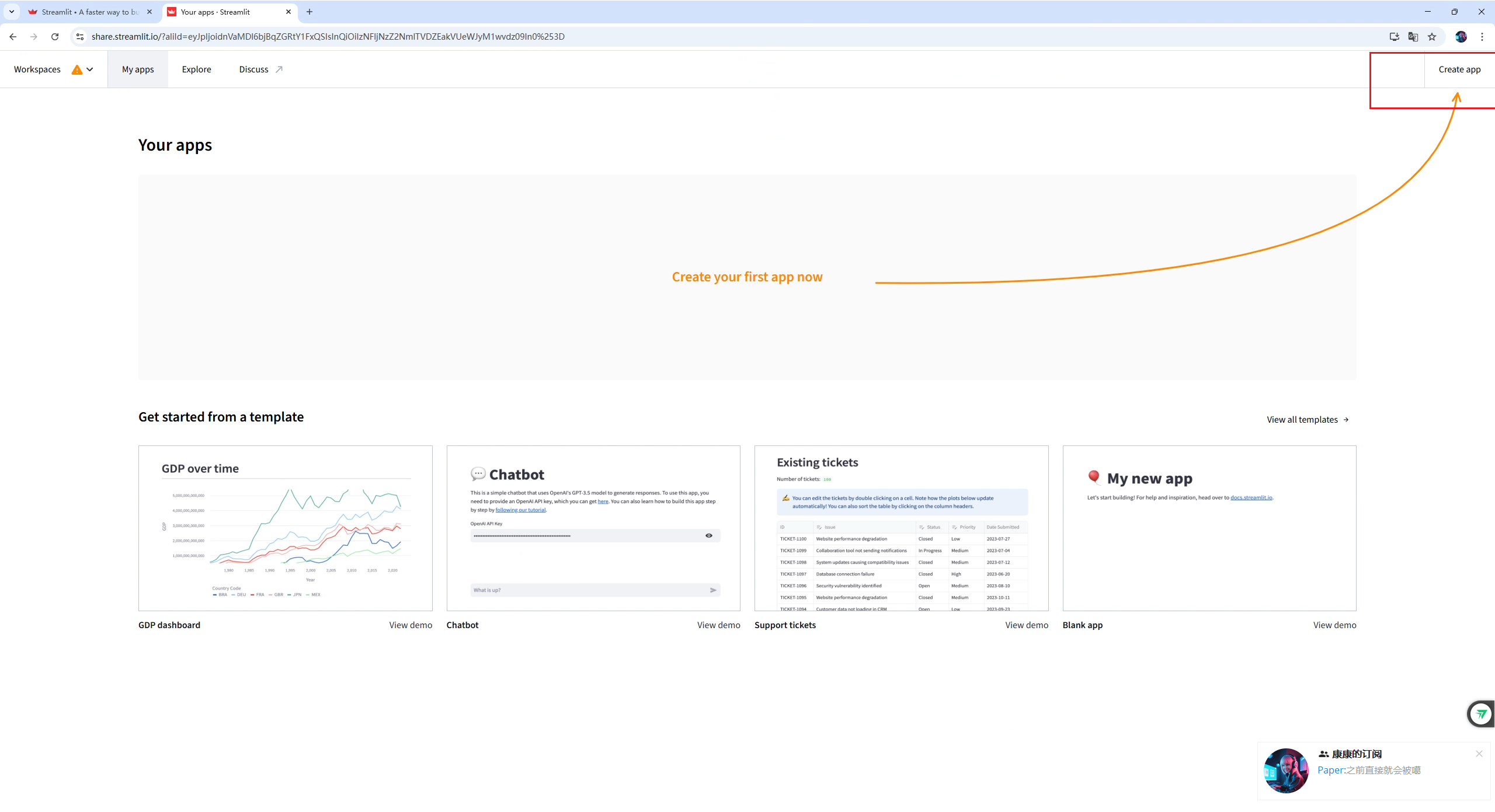Open the translate page icon

pos(1413,37)
